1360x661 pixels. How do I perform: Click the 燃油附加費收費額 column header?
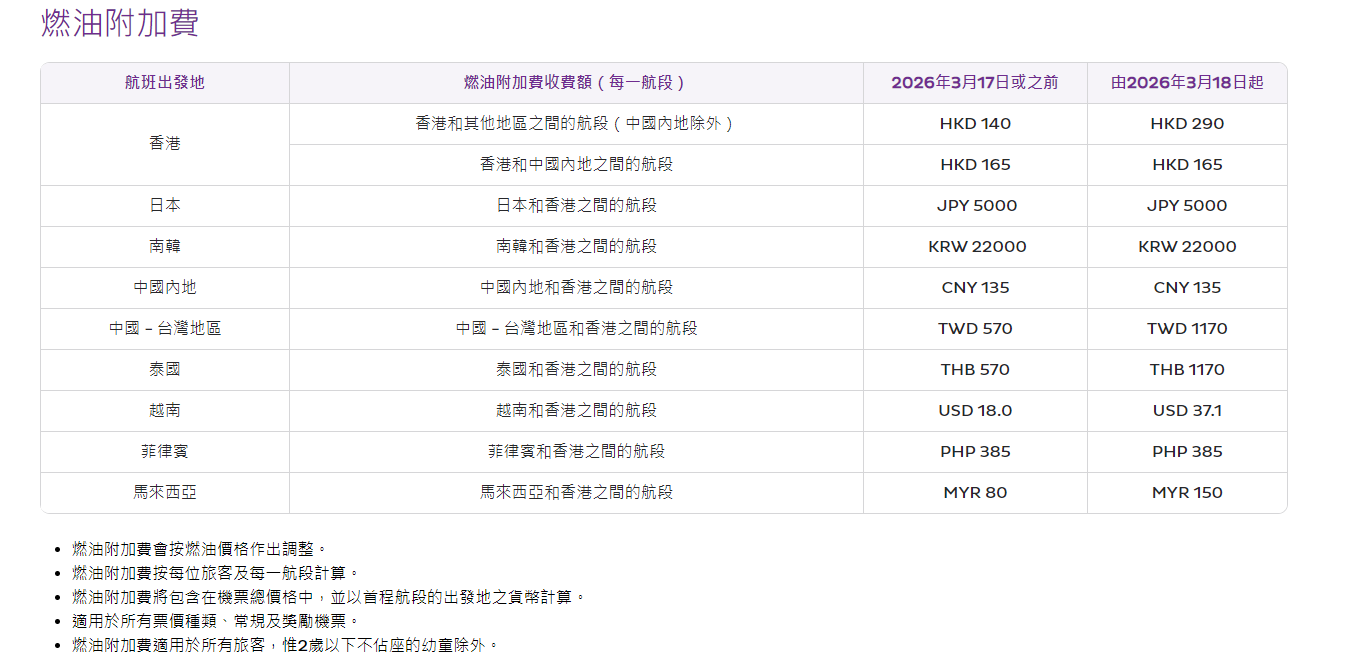coord(576,83)
